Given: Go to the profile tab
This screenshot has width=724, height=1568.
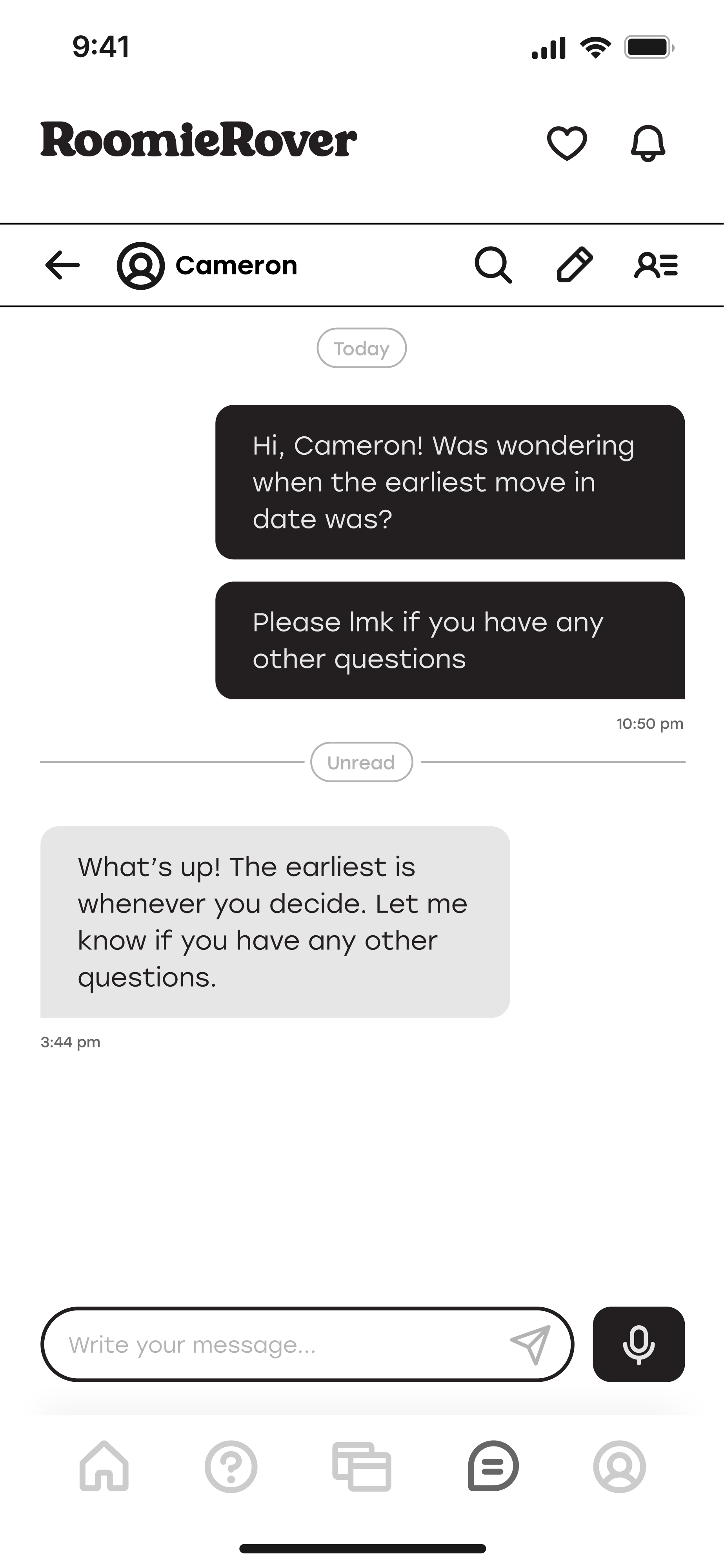Looking at the screenshot, I should pyautogui.click(x=619, y=1466).
